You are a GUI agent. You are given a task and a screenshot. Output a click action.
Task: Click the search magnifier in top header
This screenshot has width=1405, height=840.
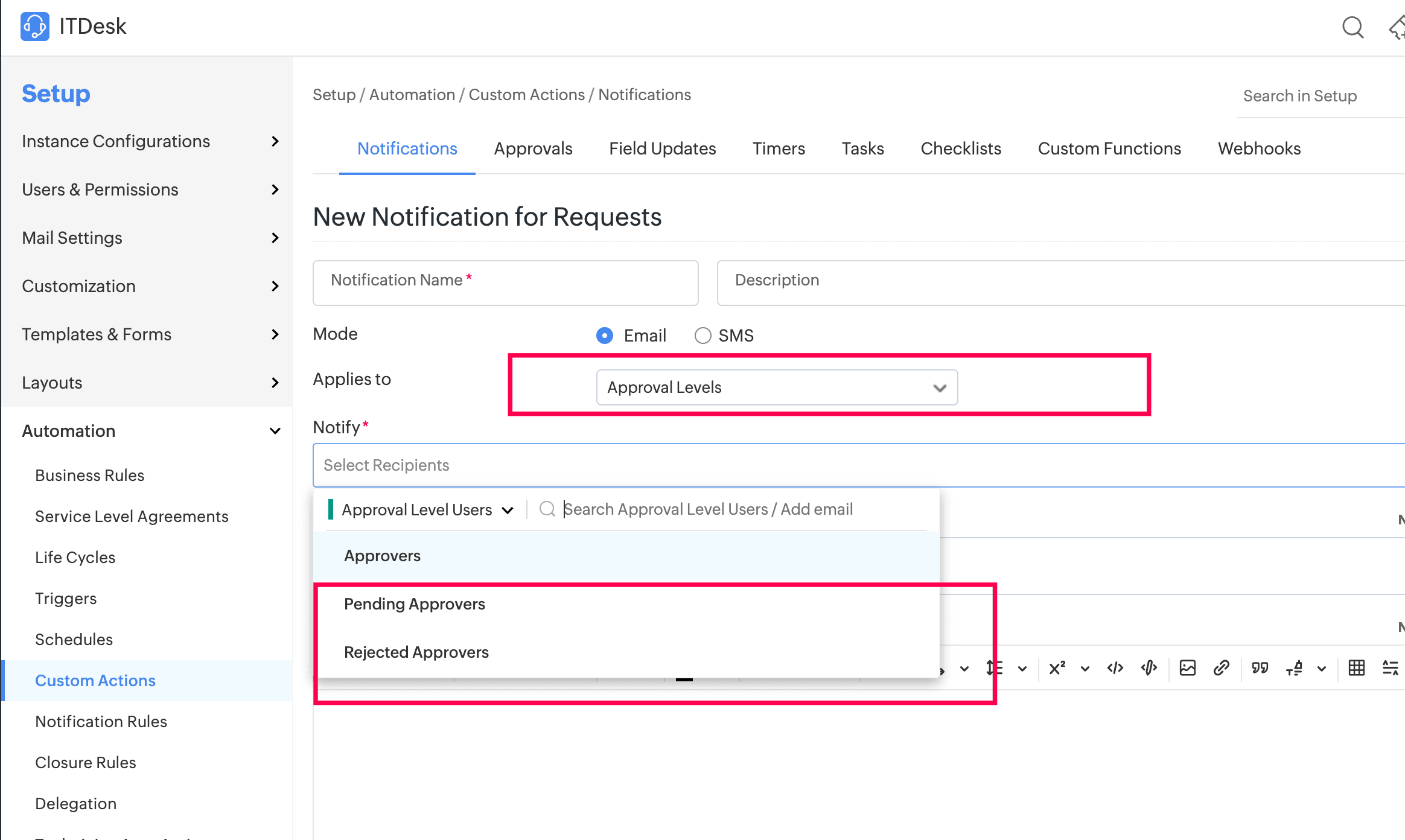(1352, 27)
